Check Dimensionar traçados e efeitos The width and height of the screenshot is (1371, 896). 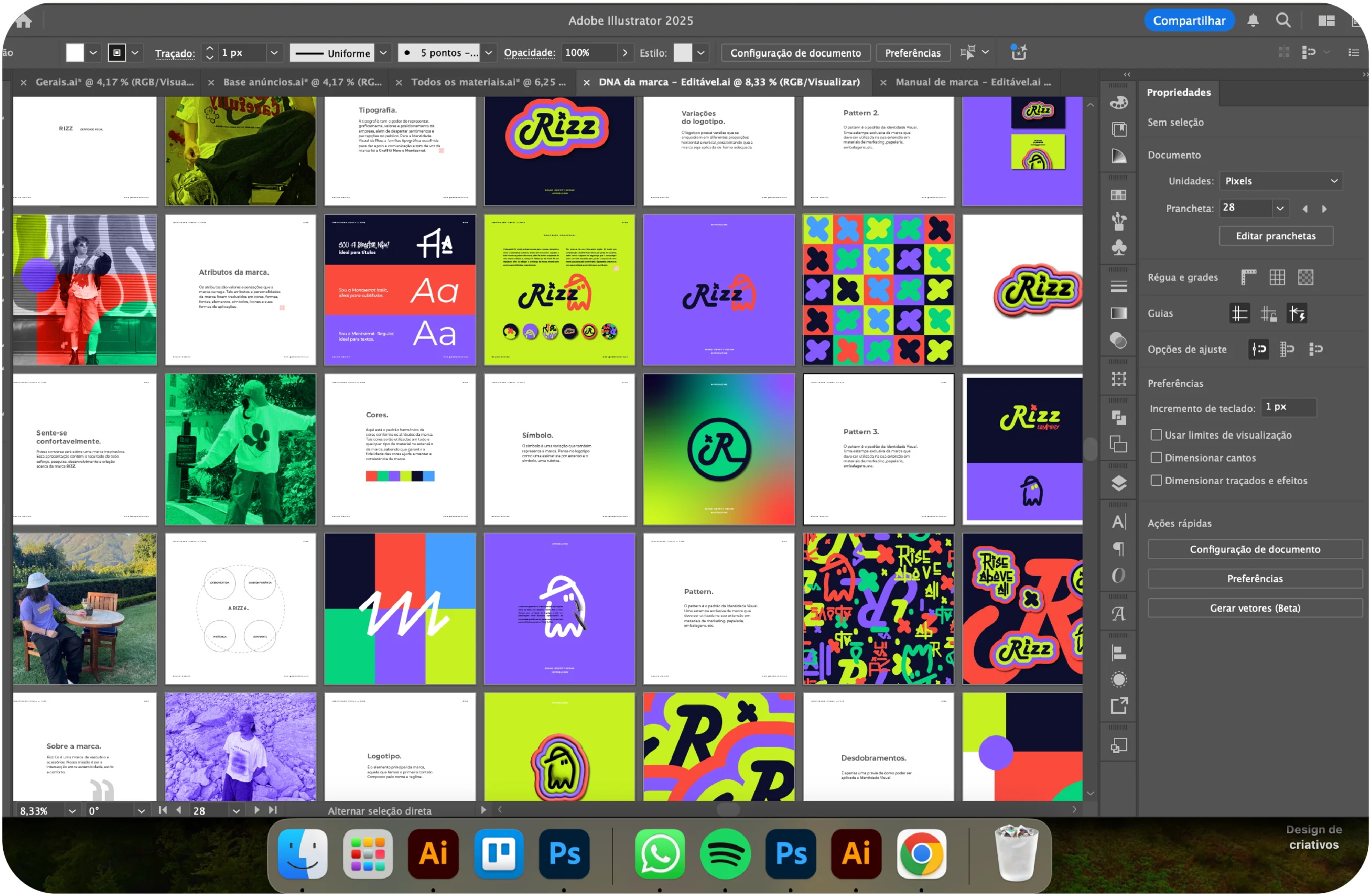[x=1156, y=480]
